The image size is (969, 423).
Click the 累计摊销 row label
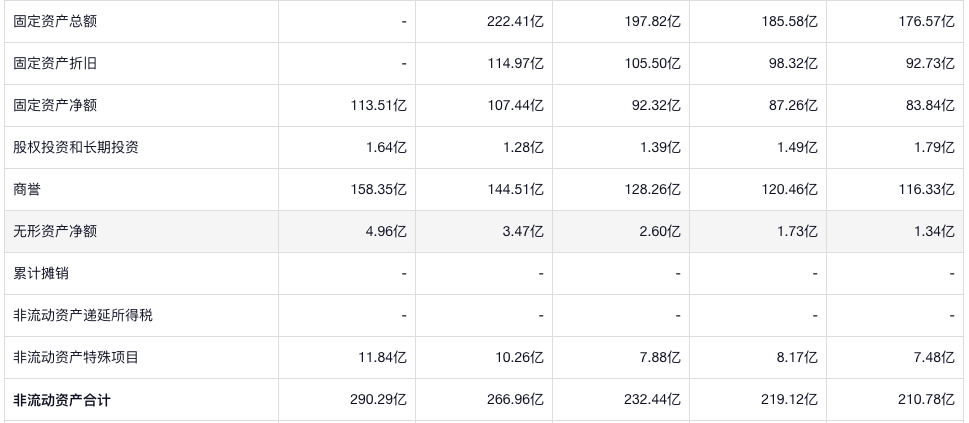click(x=41, y=273)
